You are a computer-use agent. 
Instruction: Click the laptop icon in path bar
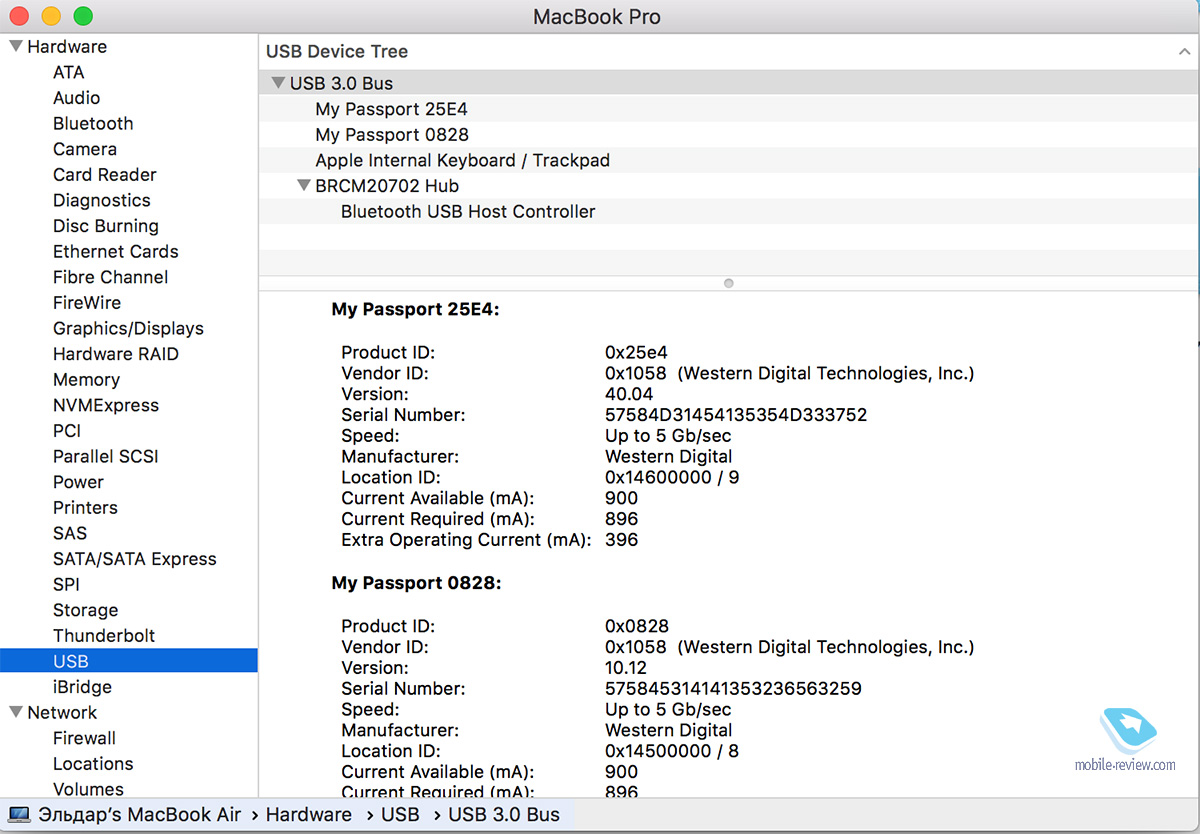point(19,814)
